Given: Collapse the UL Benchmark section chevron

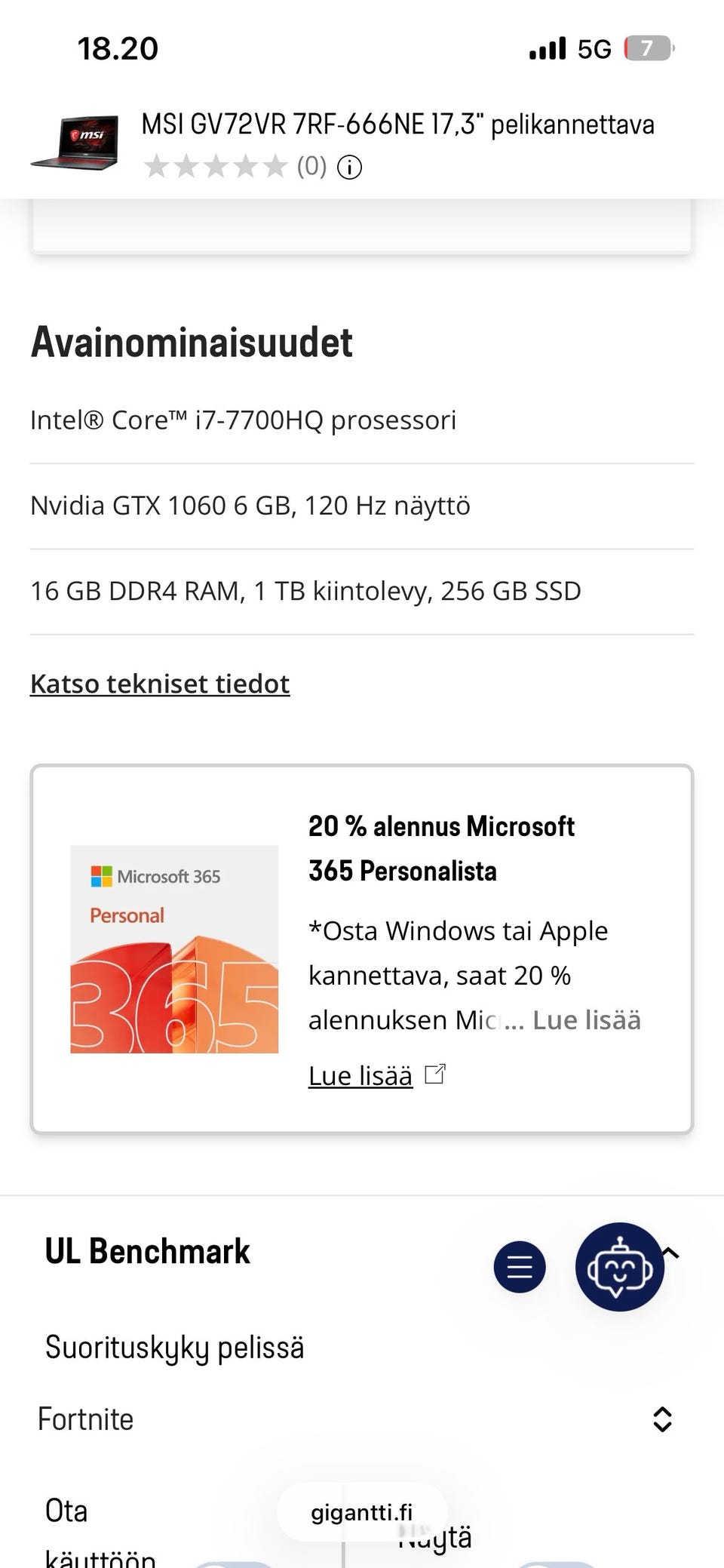Looking at the screenshot, I should pyautogui.click(x=670, y=1253).
